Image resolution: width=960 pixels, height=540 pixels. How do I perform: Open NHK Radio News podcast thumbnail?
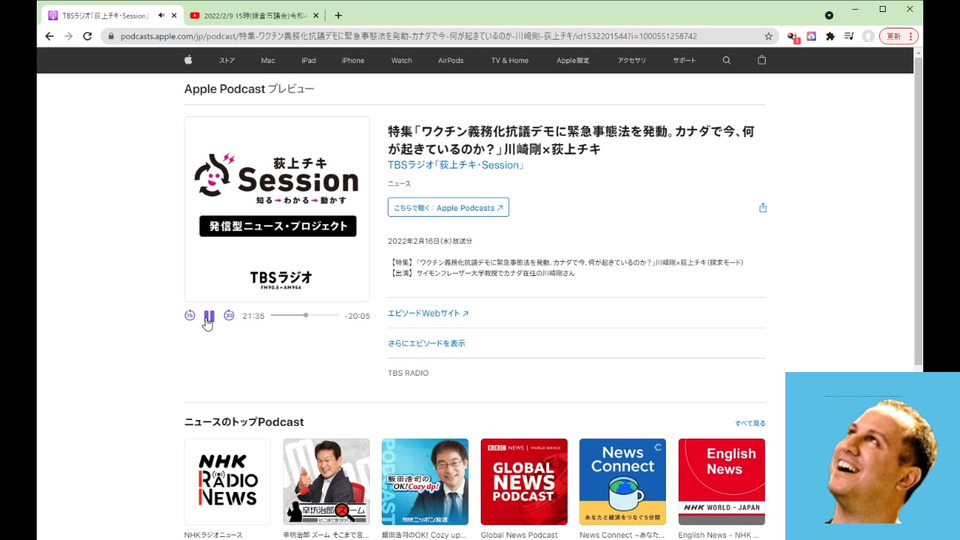[227, 482]
